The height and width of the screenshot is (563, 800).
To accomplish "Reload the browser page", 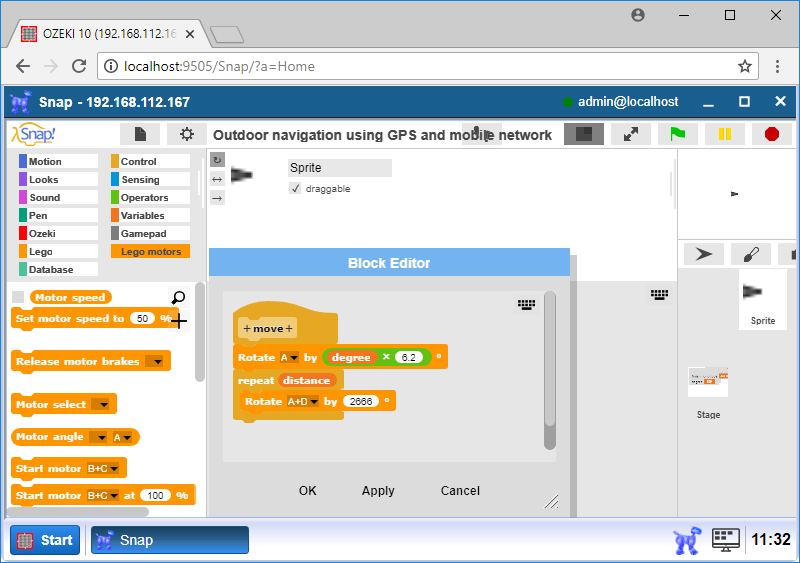I will click(79, 66).
